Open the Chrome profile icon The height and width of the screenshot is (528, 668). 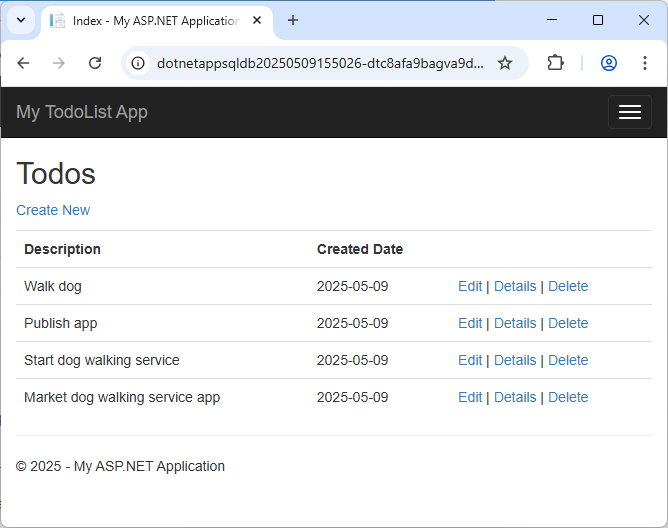click(608, 63)
